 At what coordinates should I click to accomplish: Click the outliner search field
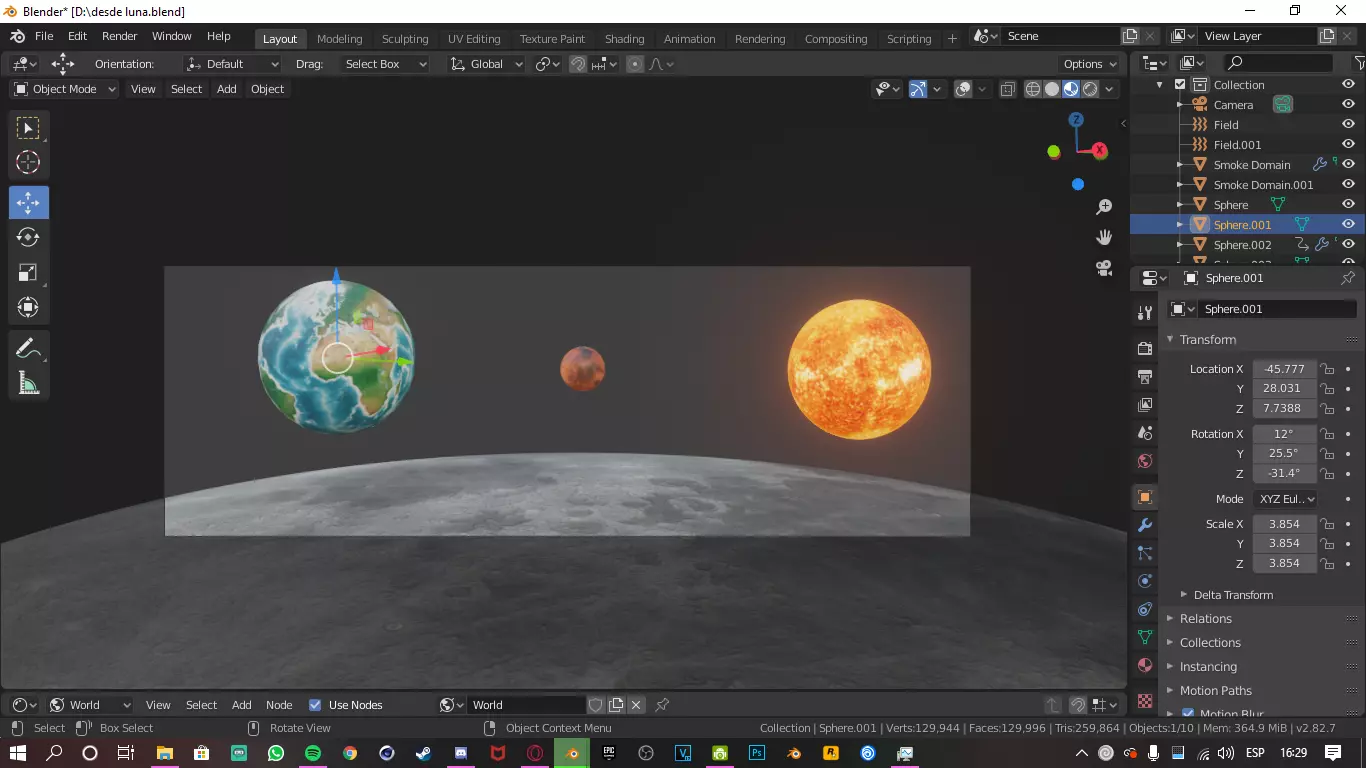click(x=1278, y=63)
